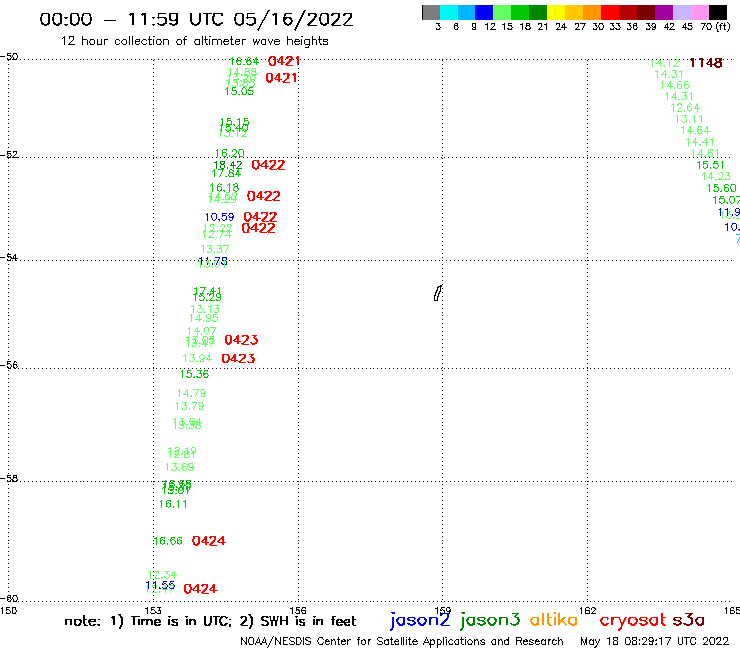740x650 pixels.
Task: Select the purple legend color block
Action: pos(664,12)
